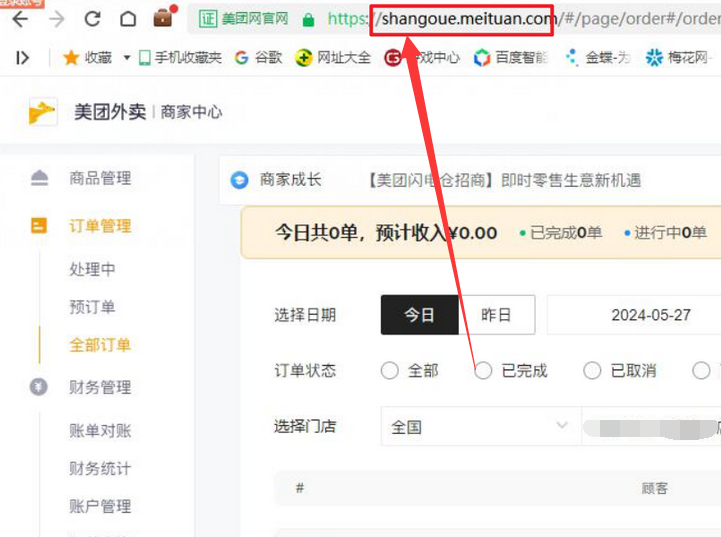This screenshot has height=537, width=721.
Task: Open the dropdown arrow next to 收藏
Action: tap(127, 57)
